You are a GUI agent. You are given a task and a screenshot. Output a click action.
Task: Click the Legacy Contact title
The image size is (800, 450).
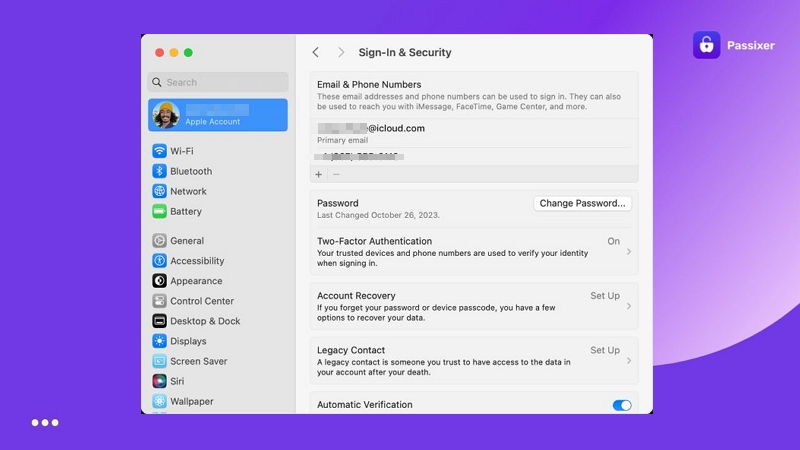(x=351, y=351)
